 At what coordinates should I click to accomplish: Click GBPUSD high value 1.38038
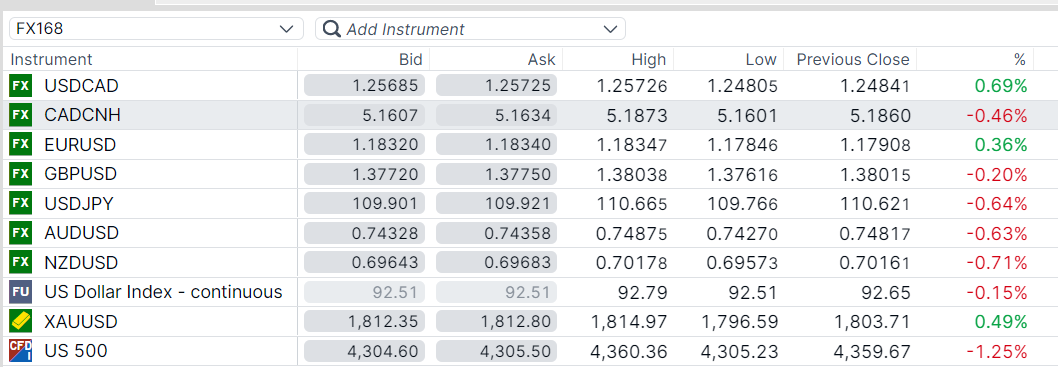click(x=632, y=174)
